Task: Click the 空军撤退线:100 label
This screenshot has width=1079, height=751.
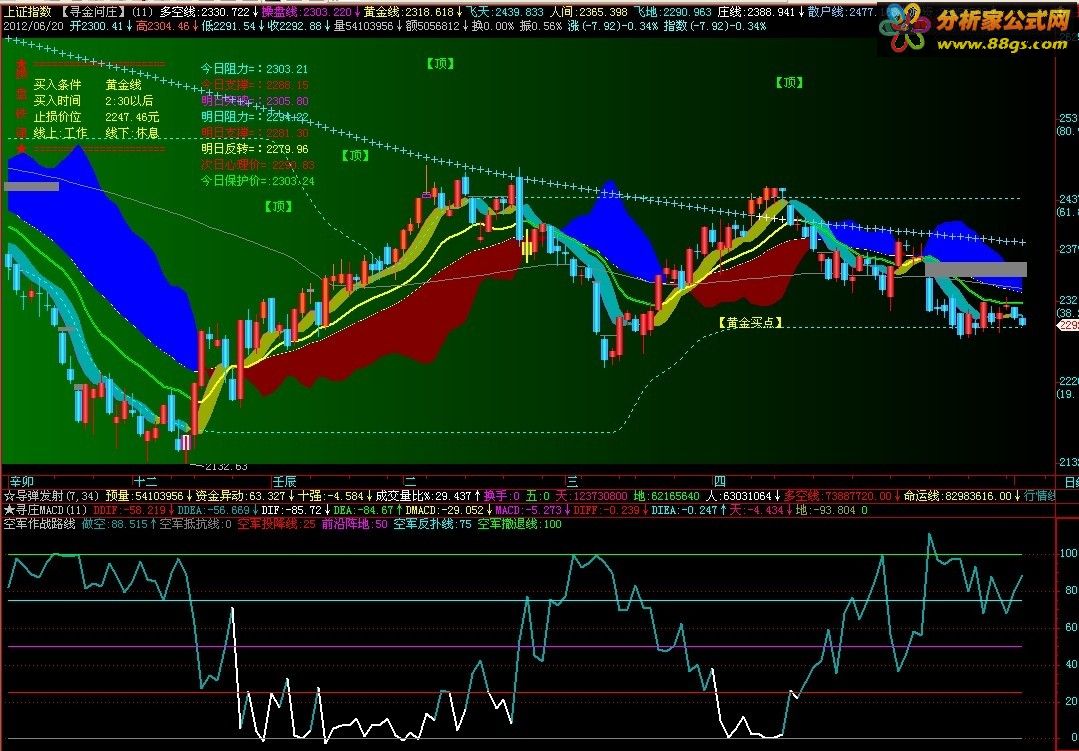Action: click(x=520, y=525)
